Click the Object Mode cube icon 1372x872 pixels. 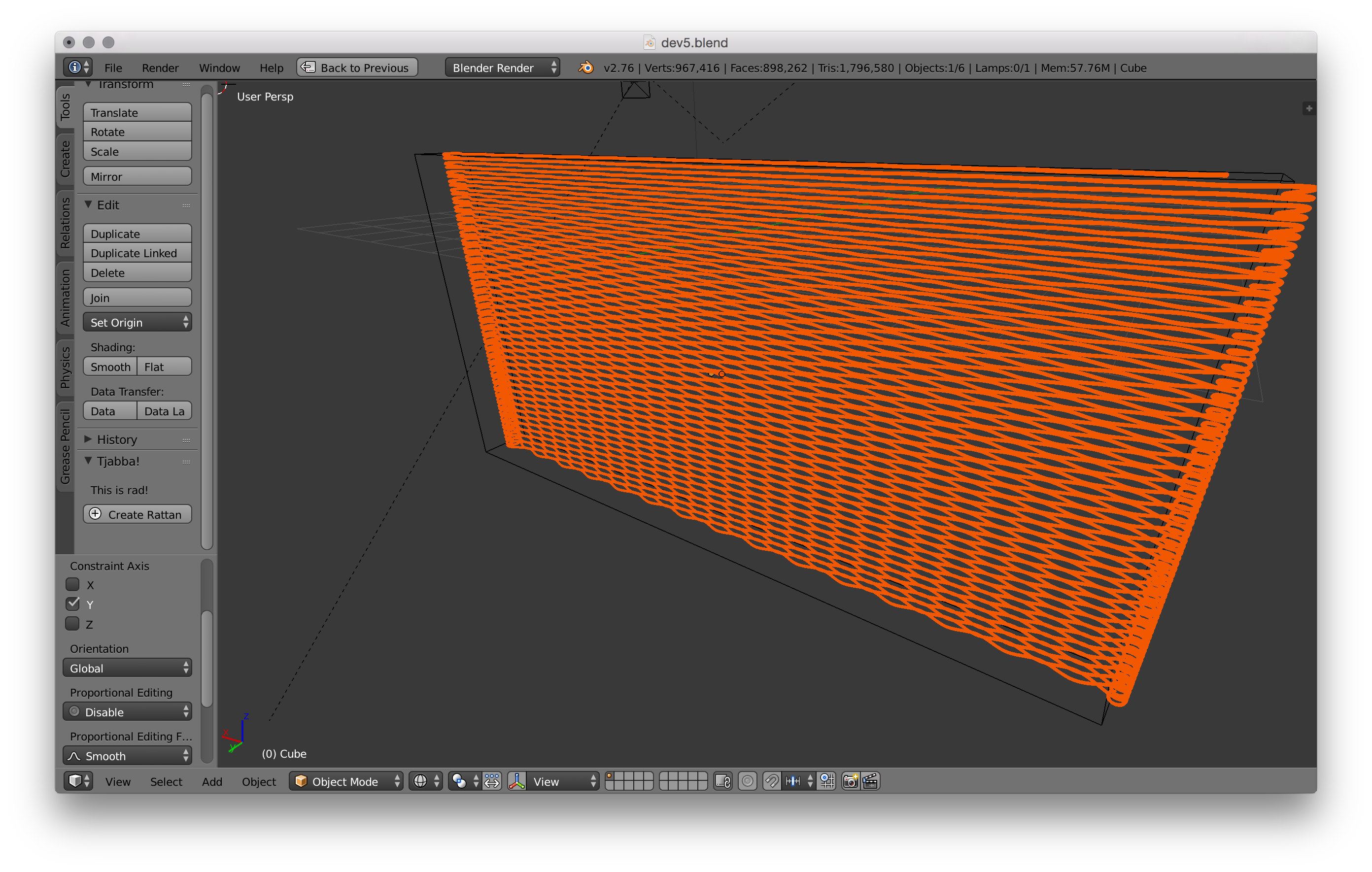click(301, 781)
